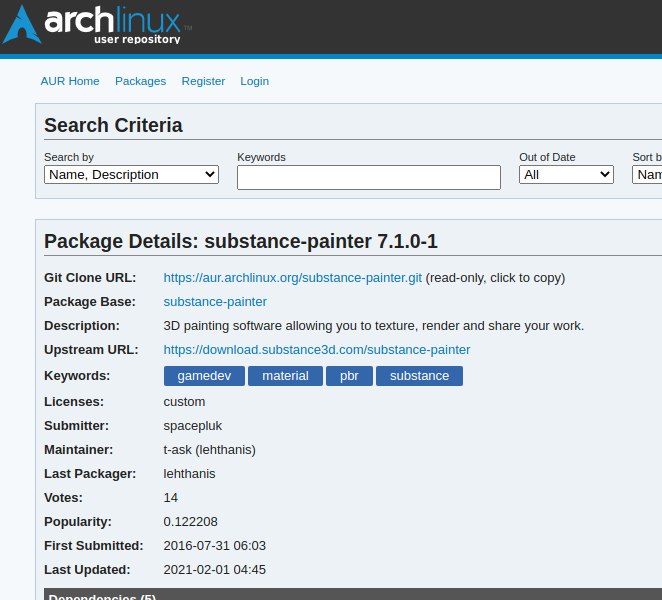Go to AUR Home

pos(70,81)
